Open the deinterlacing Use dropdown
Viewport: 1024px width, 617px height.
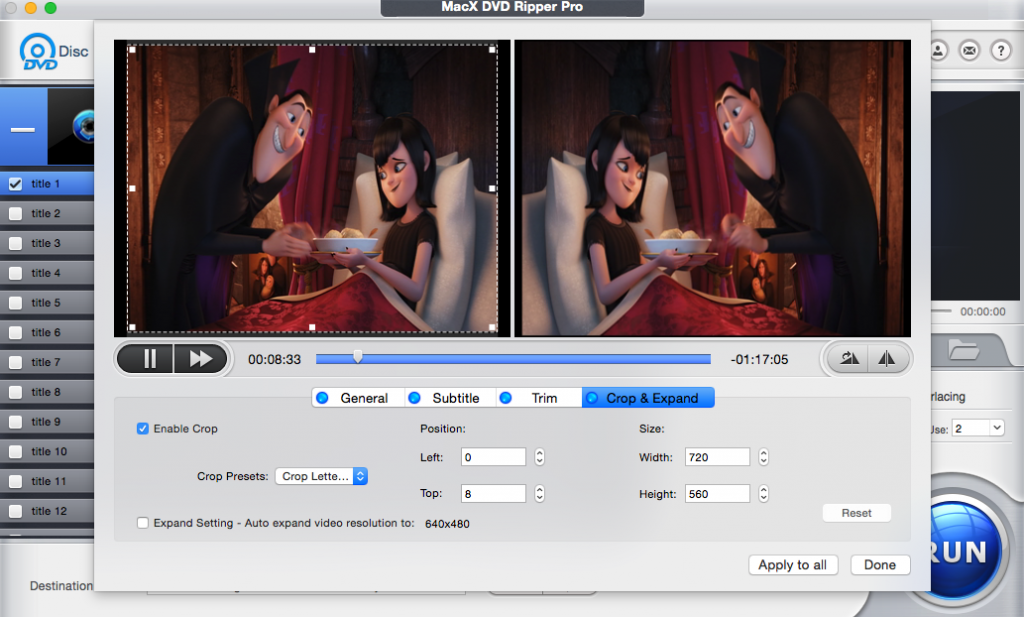[978, 427]
